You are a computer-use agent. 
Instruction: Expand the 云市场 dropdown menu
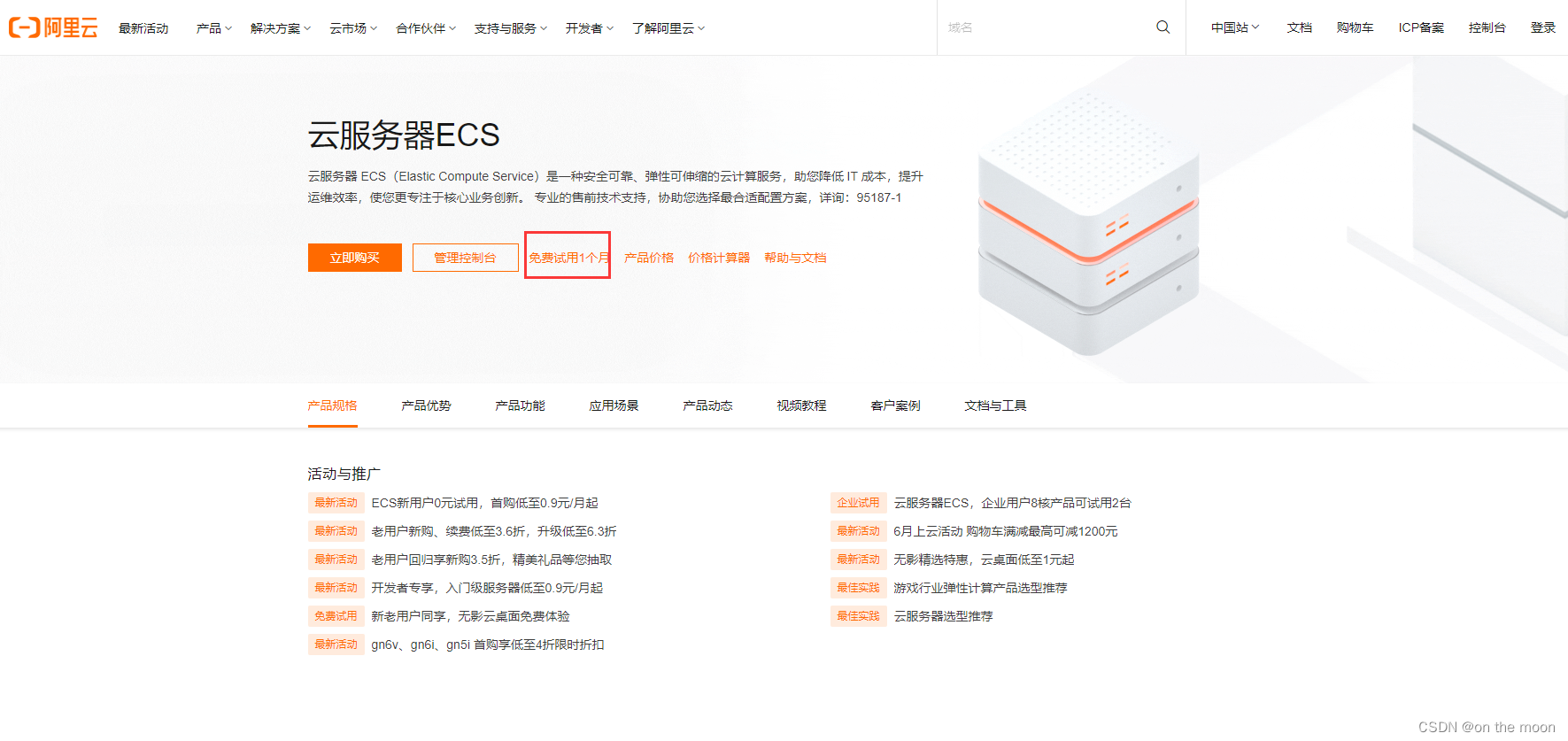click(x=353, y=28)
